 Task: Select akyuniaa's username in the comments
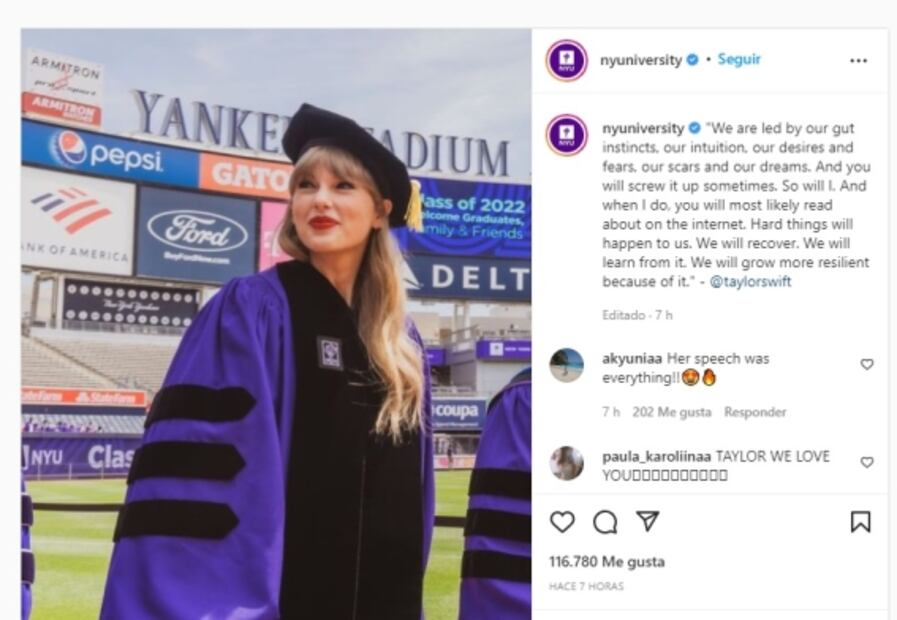point(633,357)
